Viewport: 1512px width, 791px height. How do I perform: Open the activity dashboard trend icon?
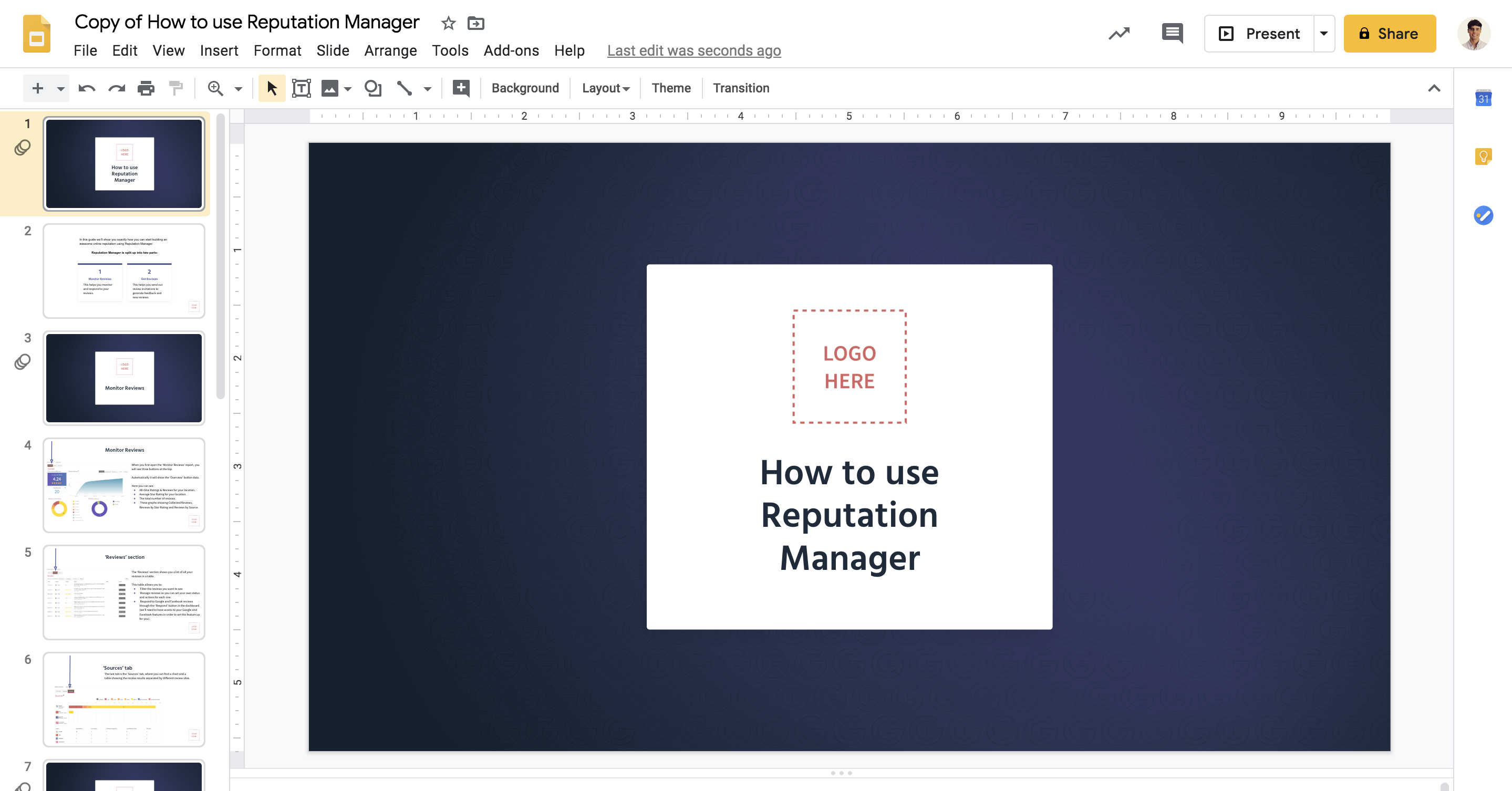(x=1119, y=34)
